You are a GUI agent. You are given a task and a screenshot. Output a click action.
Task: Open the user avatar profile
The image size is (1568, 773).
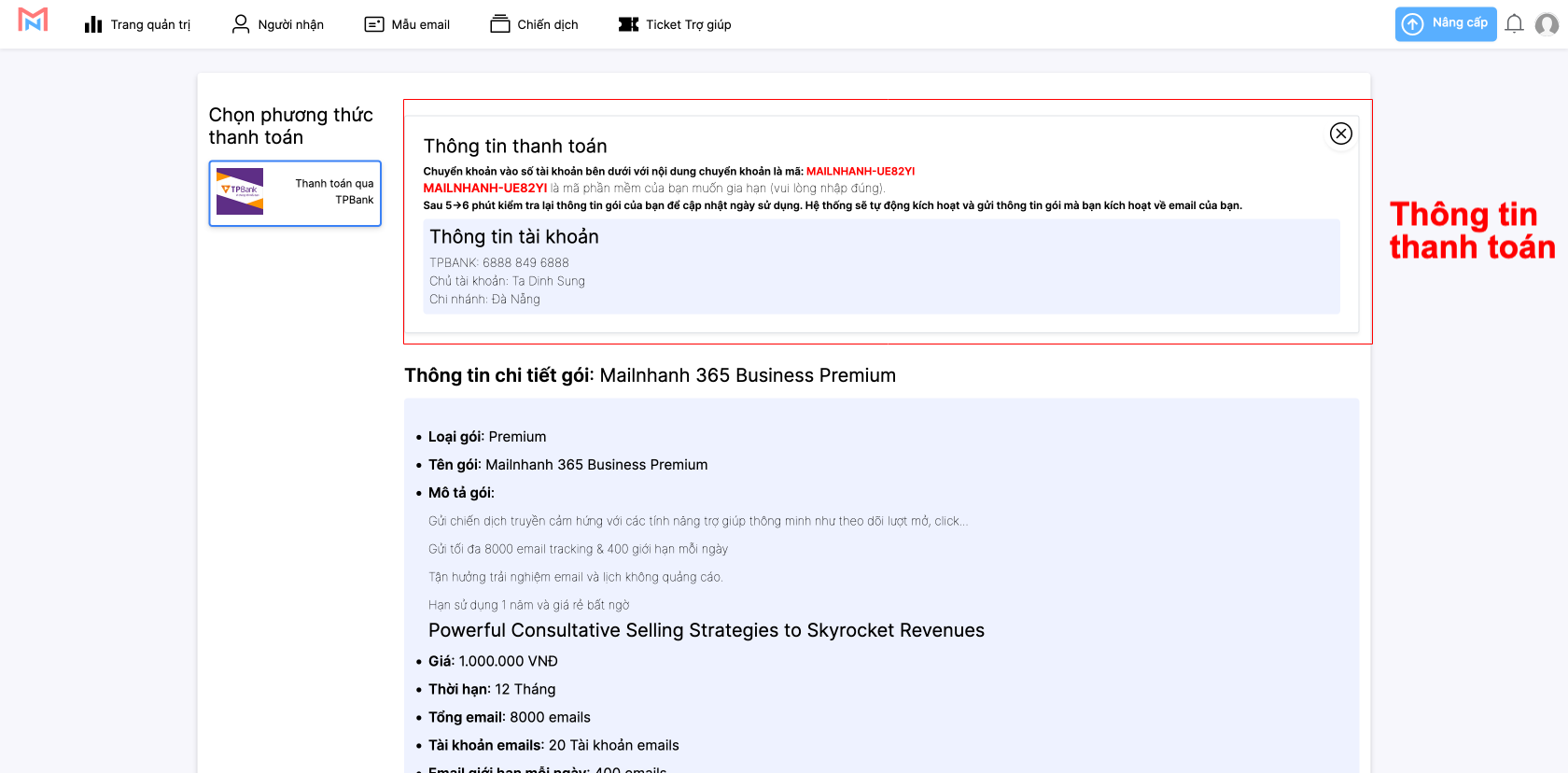pos(1547,24)
